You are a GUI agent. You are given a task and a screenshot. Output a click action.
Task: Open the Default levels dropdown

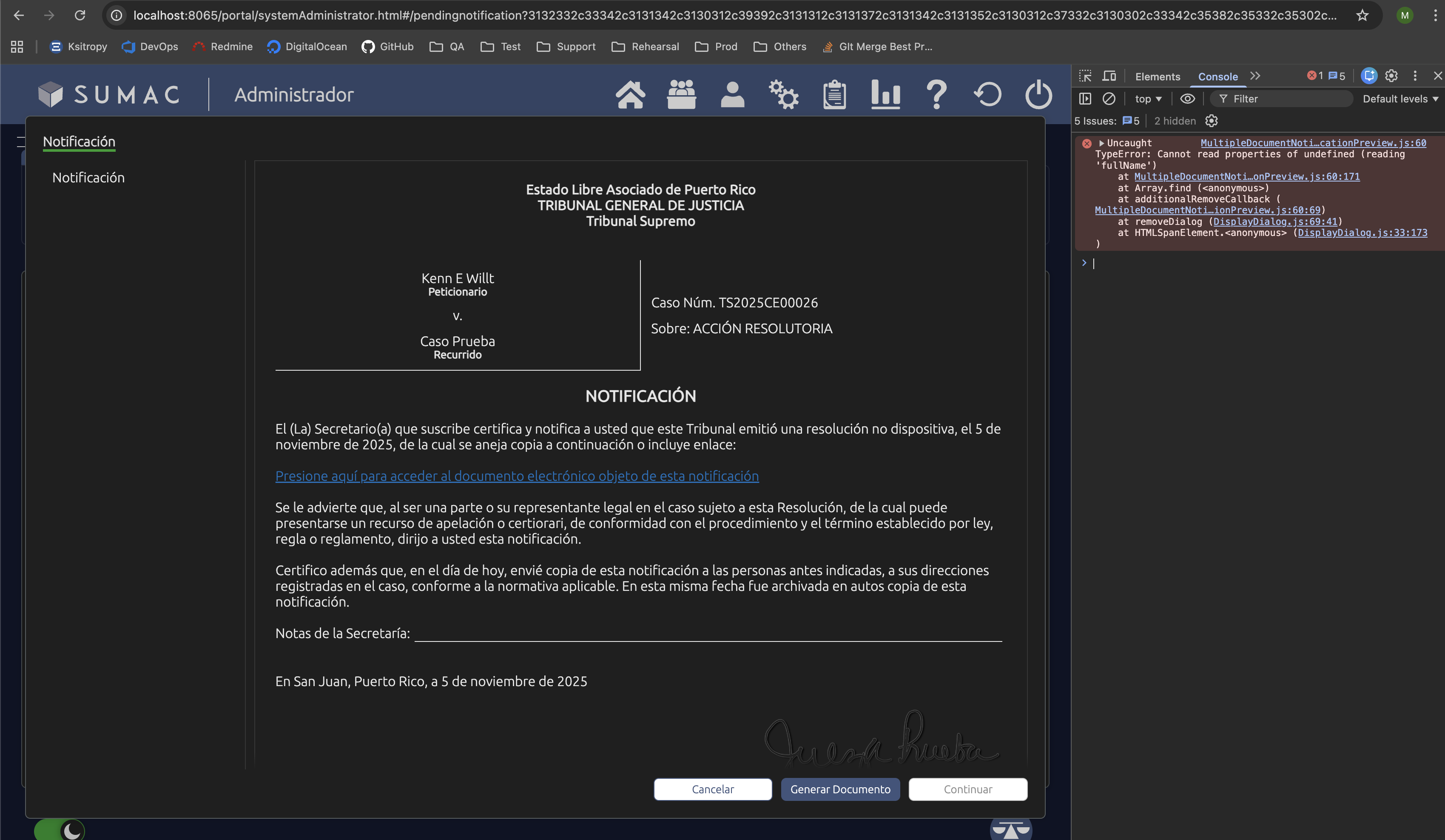click(1399, 99)
